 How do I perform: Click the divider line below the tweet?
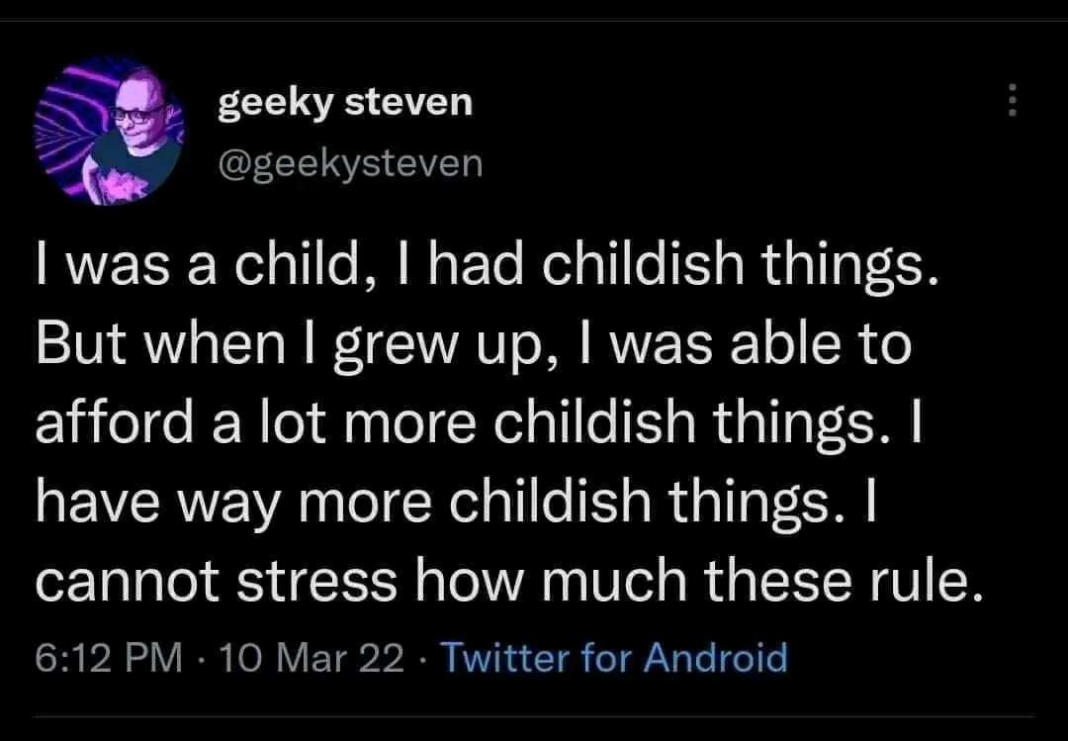(x=534, y=716)
